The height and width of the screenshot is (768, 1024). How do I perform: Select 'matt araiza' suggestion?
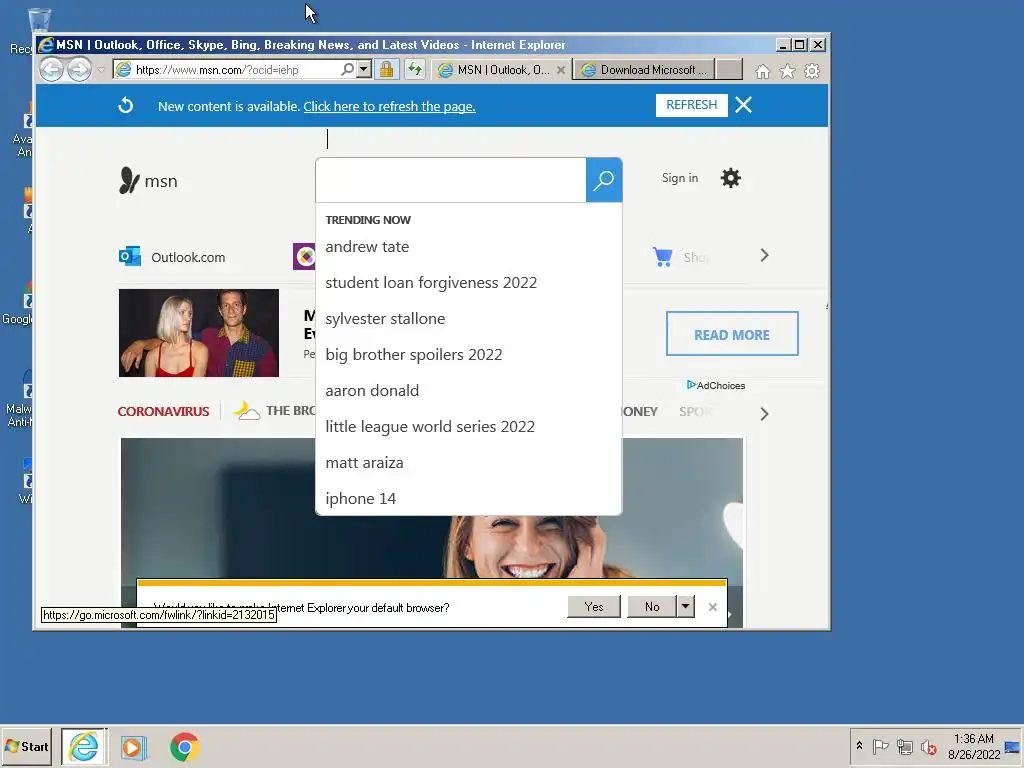[364, 462]
